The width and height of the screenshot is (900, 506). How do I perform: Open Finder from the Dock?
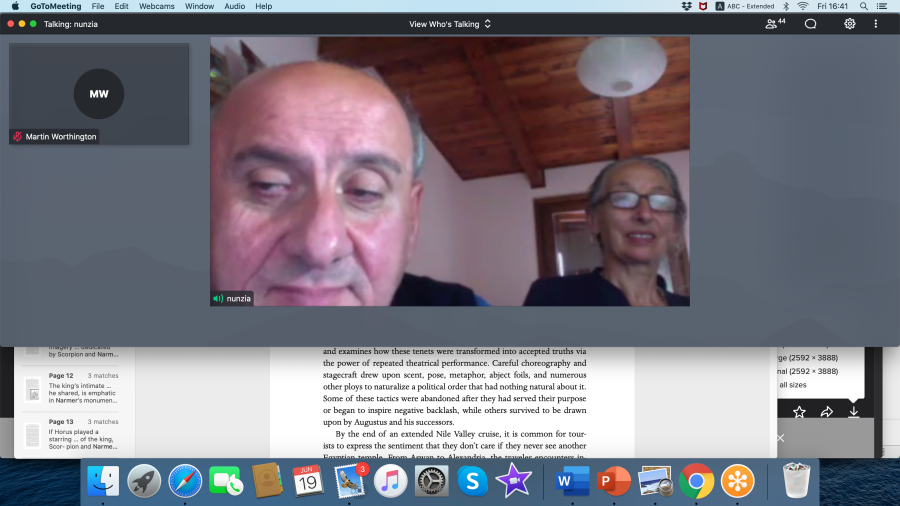click(103, 481)
